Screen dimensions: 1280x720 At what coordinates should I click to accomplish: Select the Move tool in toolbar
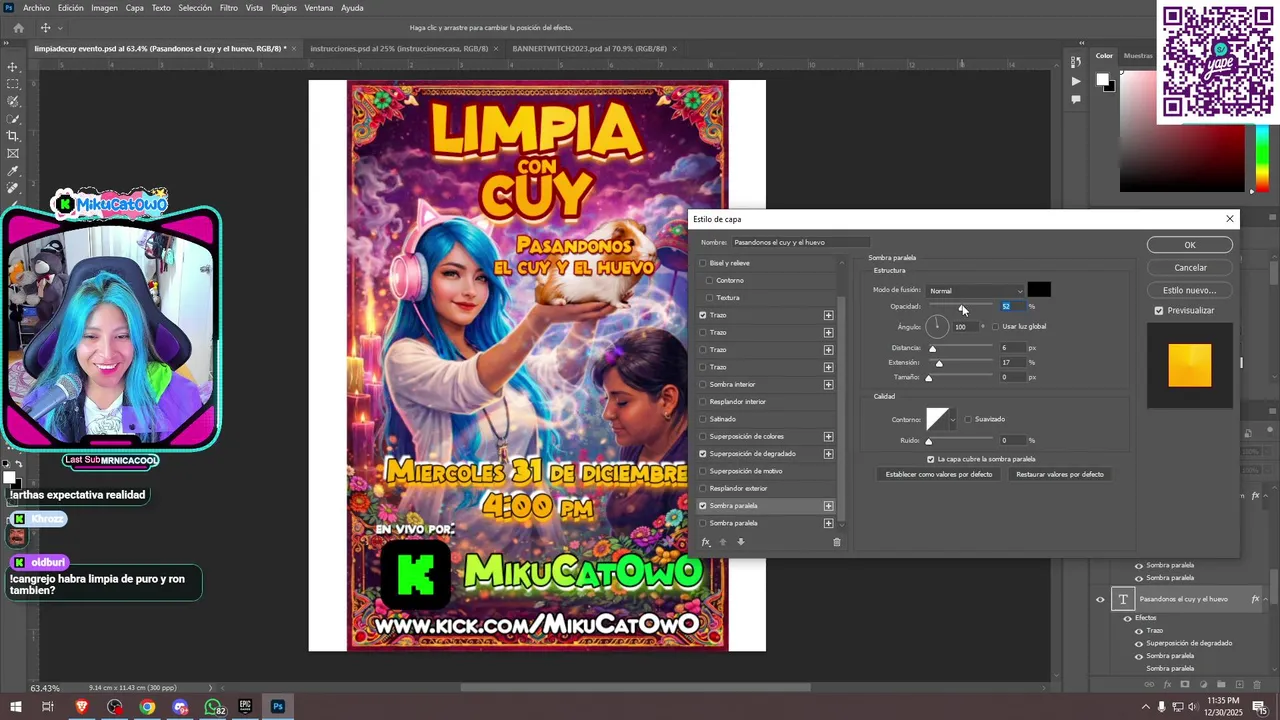pyautogui.click(x=13, y=67)
